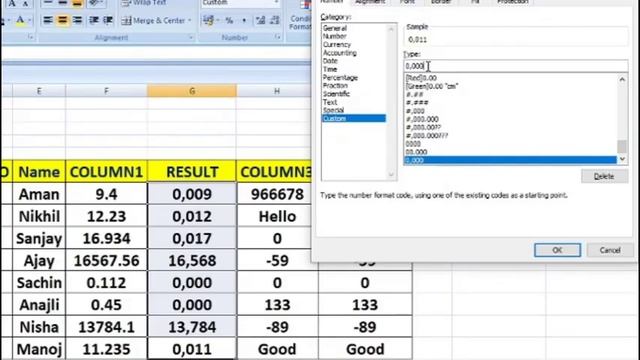Screen dimensions: 640x360
Task: Select the [Red]0.00 format code
Action: coord(421,78)
